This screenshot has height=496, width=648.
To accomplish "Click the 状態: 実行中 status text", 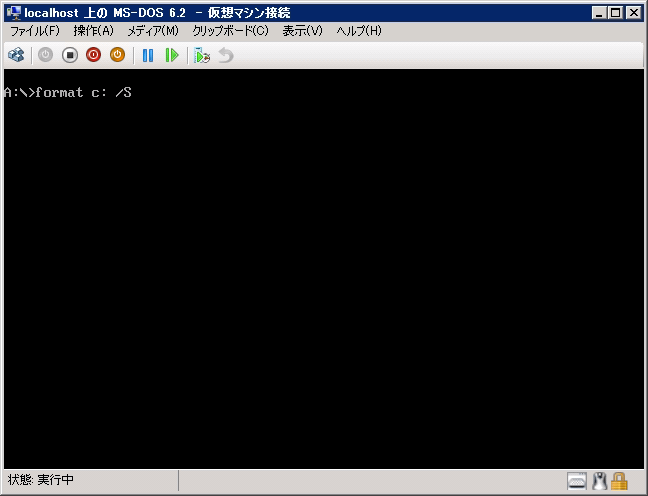I will [x=40, y=480].
